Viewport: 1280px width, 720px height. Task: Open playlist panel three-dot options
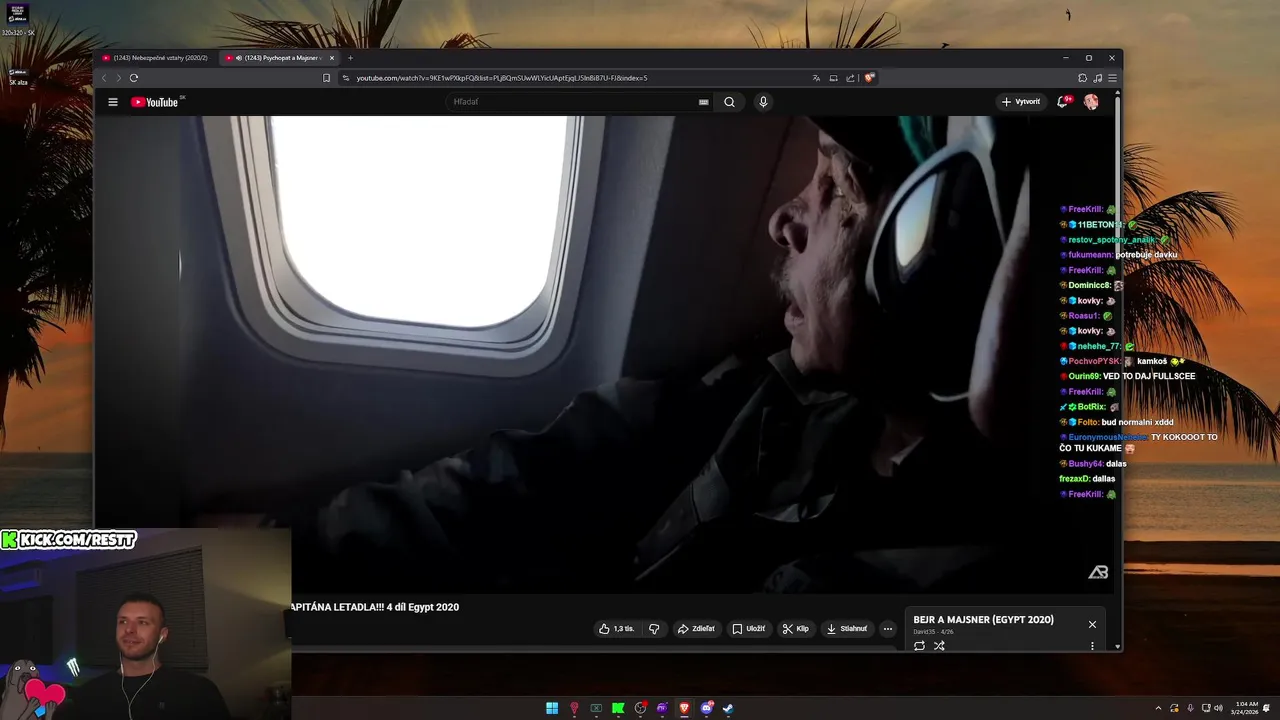[1092, 646]
